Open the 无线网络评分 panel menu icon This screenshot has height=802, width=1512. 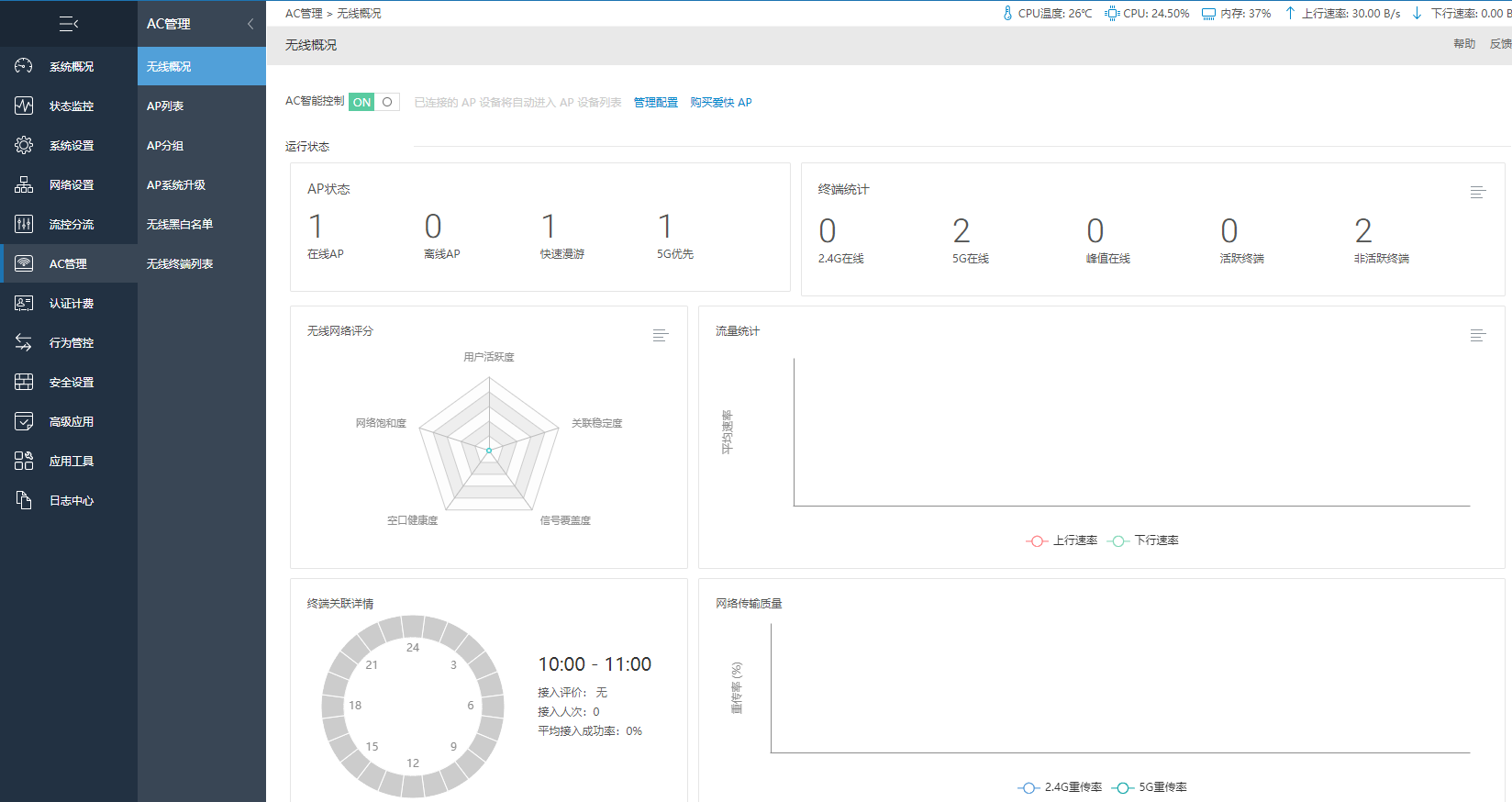(661, 335)
